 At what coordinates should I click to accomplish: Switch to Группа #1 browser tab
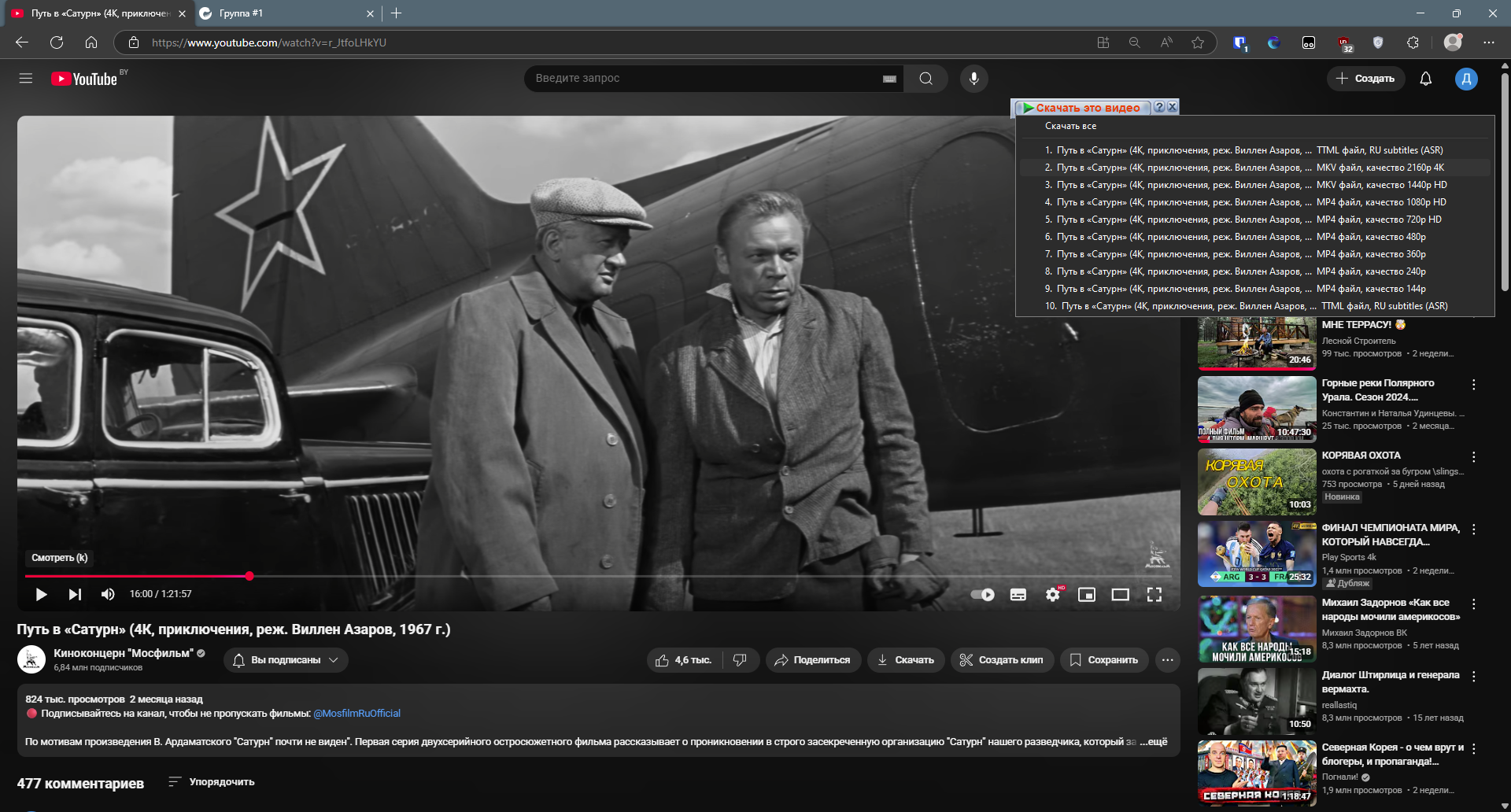(286, 13)
